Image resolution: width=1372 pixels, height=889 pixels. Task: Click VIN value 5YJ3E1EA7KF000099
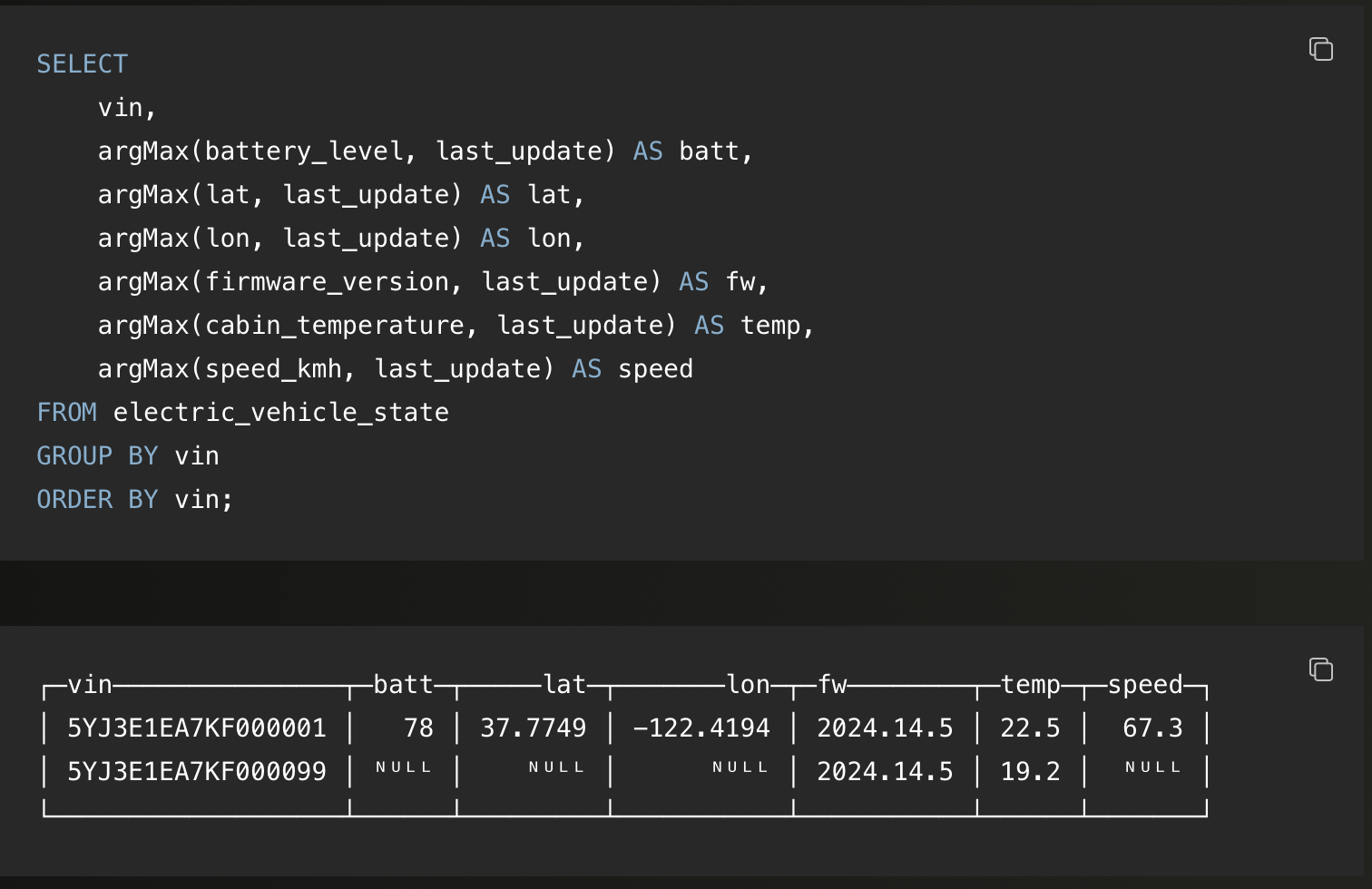tap(197, 771)
